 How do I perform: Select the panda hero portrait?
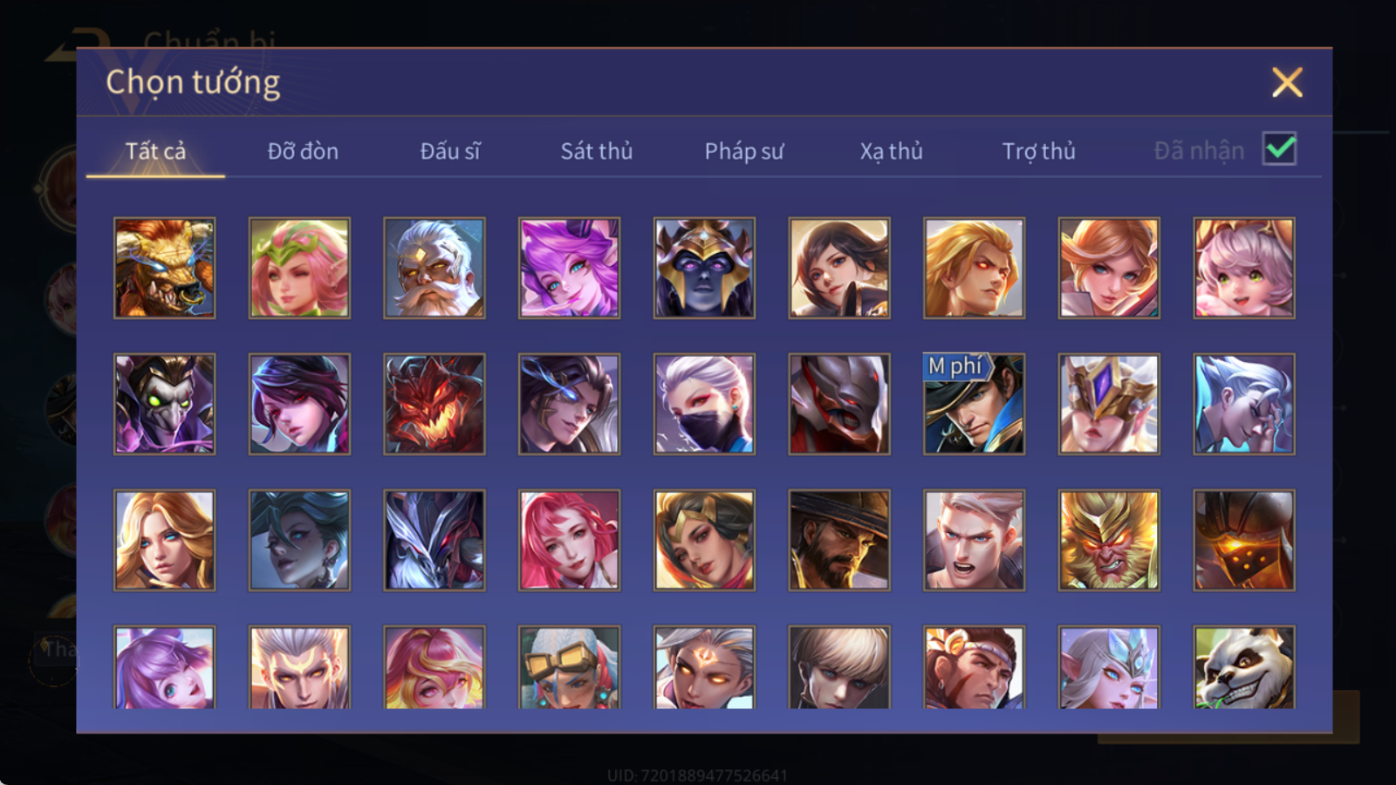tap(1244, 667)
